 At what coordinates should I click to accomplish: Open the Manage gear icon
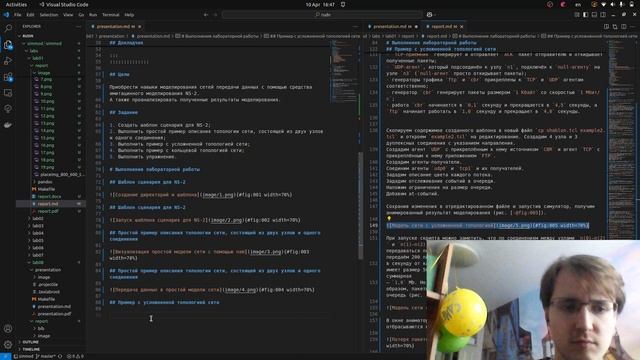8,344
